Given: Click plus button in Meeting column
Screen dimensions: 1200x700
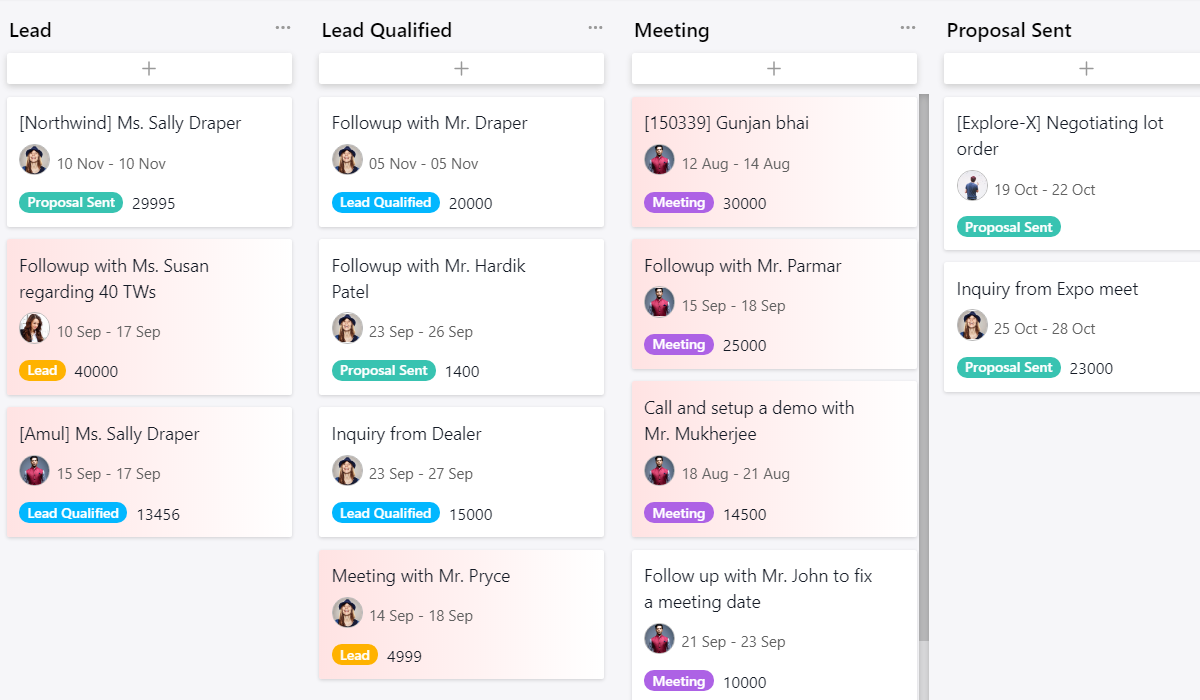Looking at the screenshot, I should pyautogui.click(x=774, y=69).
